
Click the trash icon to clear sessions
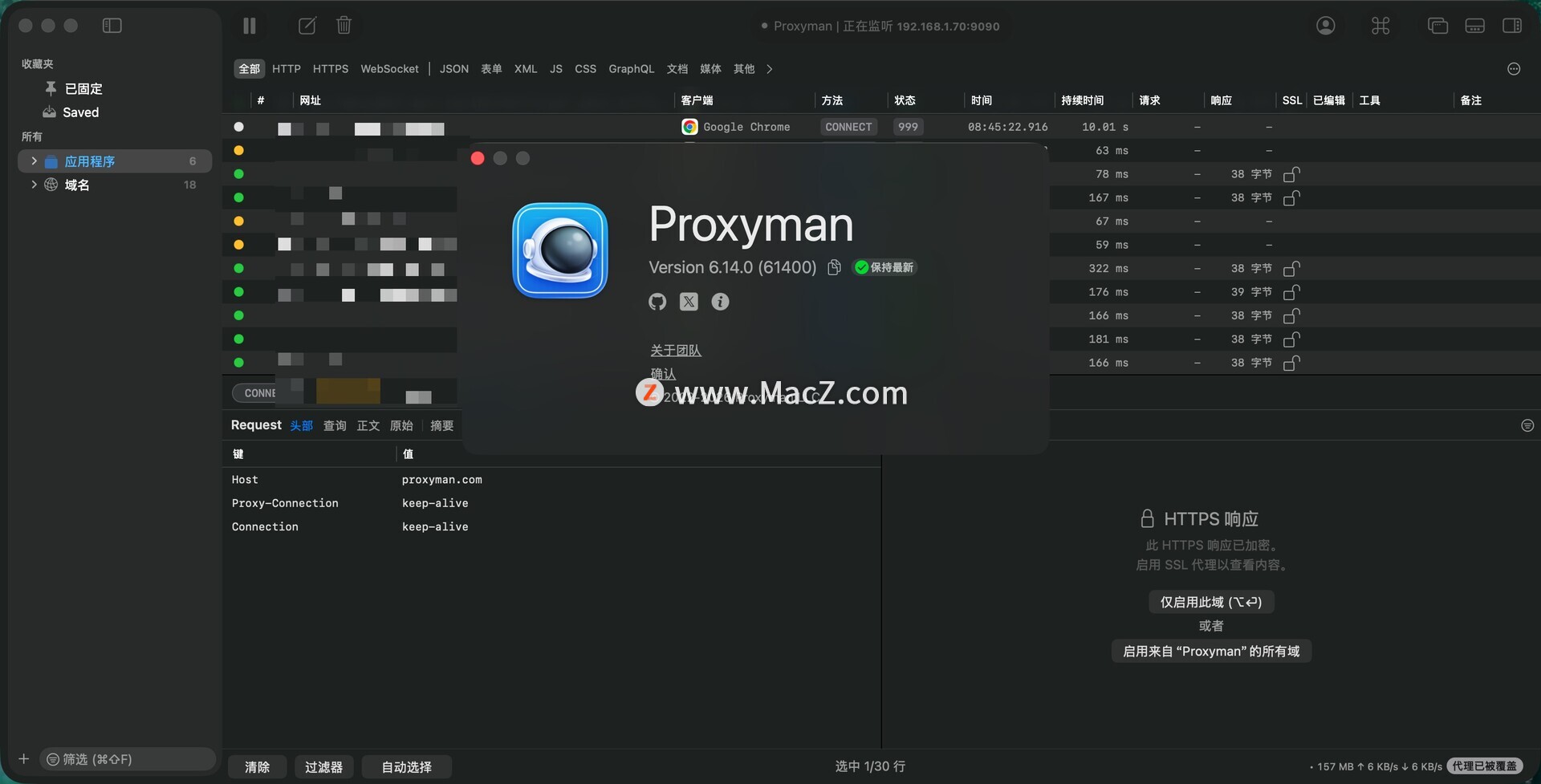point(344,26)
